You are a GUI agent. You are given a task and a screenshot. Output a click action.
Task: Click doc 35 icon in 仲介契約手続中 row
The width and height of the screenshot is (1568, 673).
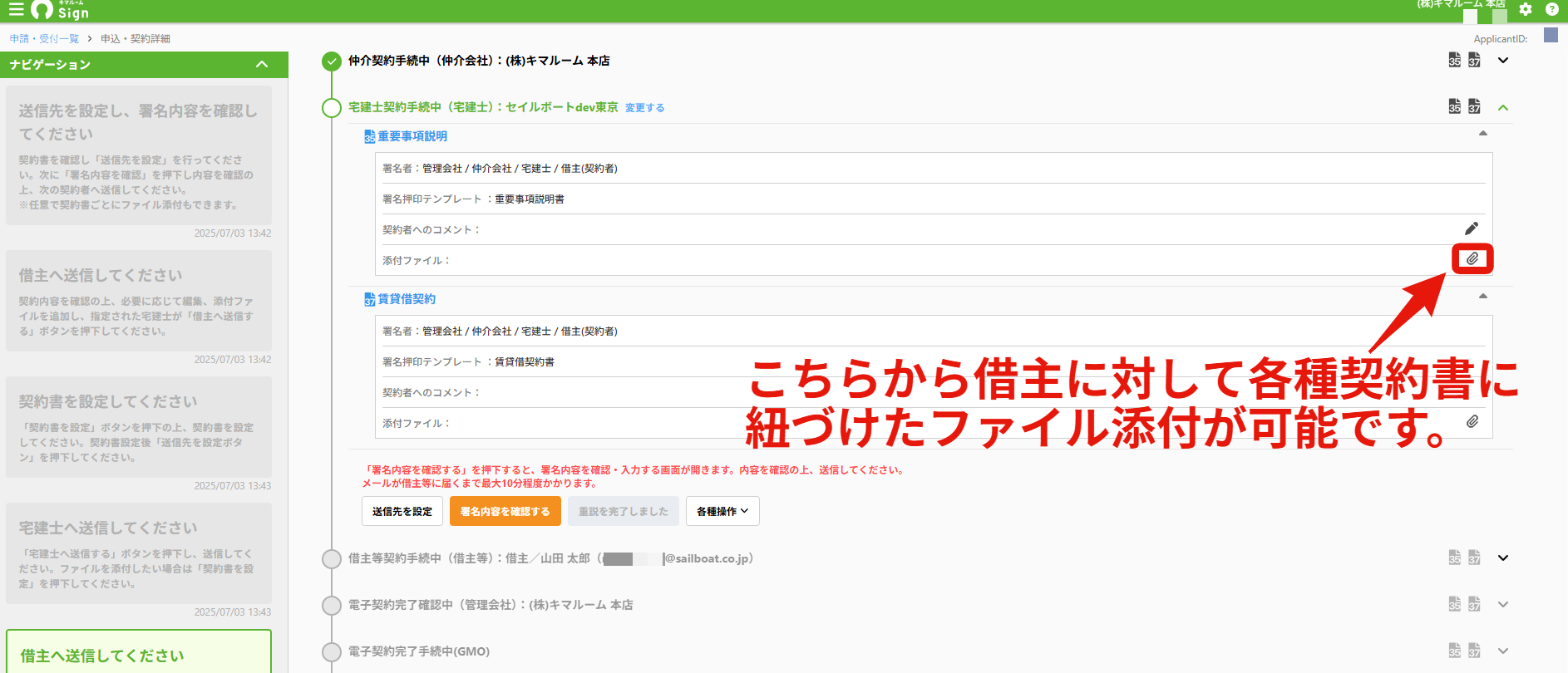click(1454, 60)
